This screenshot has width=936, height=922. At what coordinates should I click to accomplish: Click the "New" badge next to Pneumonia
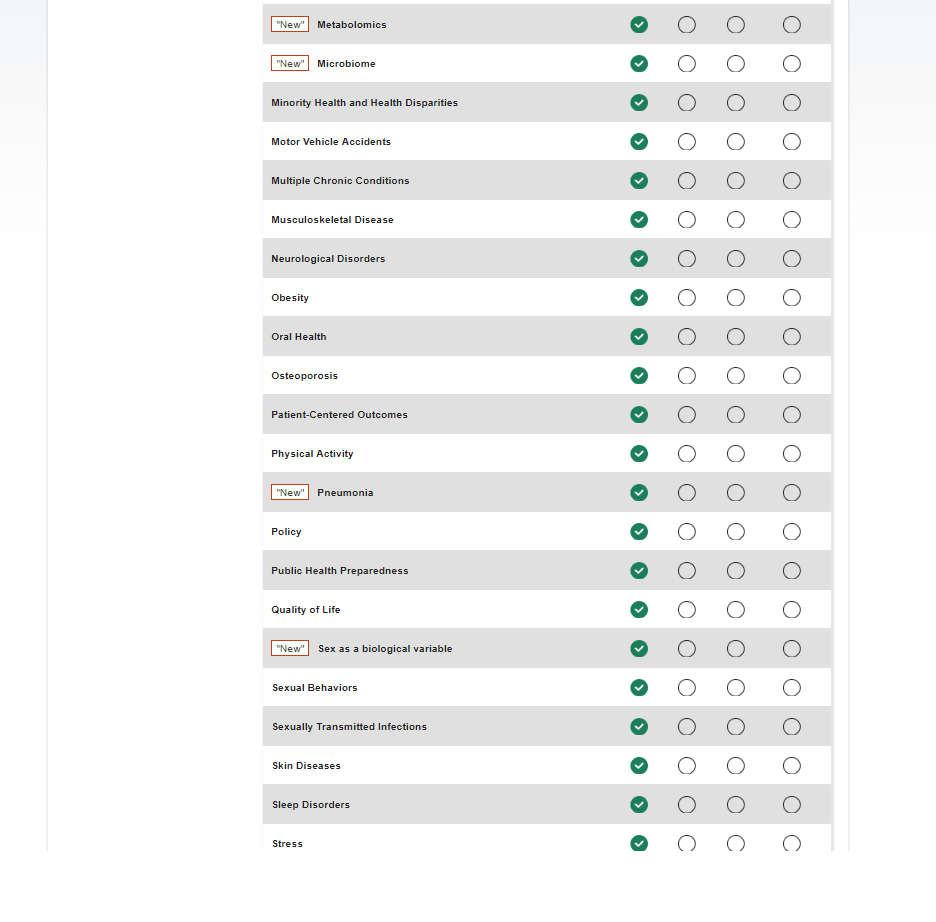click(x=290, y=493)
